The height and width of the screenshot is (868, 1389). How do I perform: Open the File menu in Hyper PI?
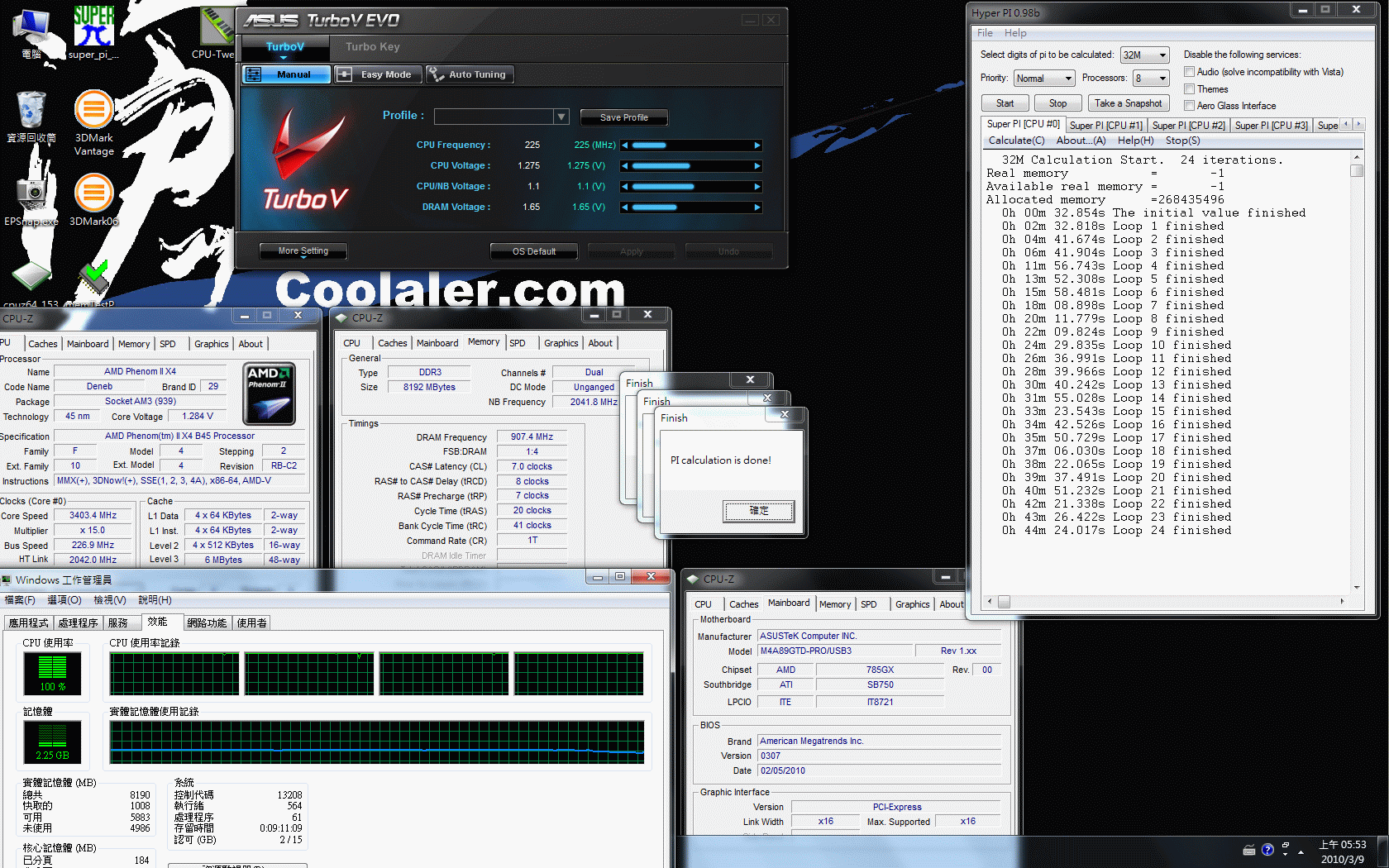(x=985, y=33)
